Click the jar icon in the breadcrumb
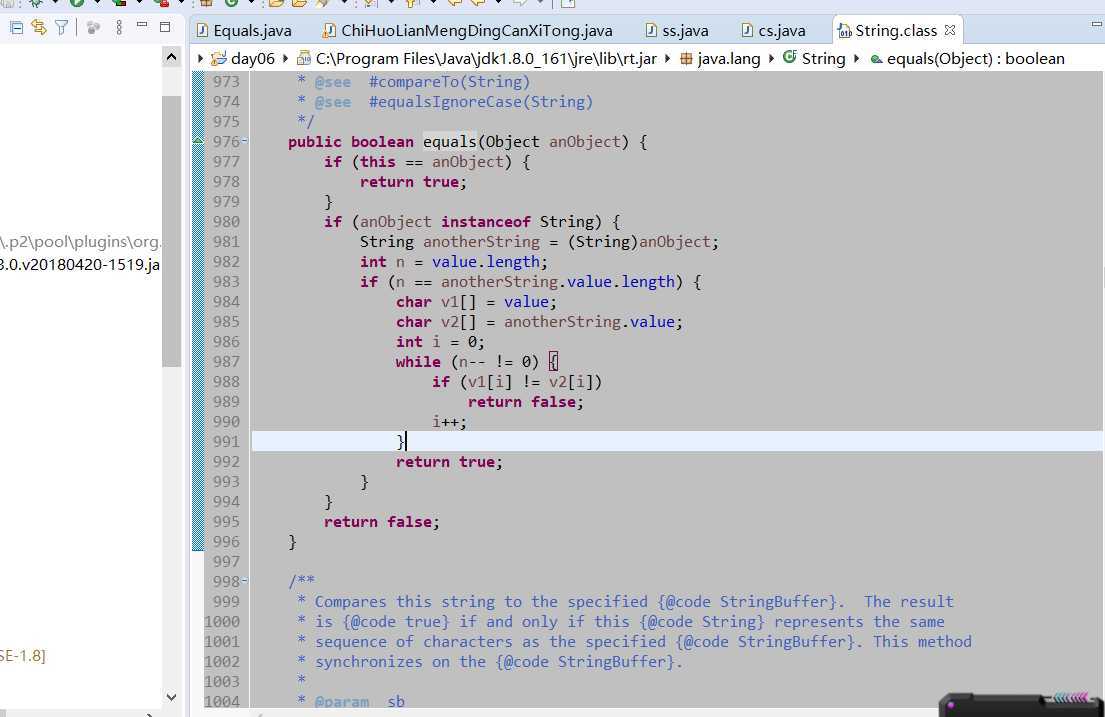Image resolution: width=1105 pixels, height=717 pixels. coord(304,59)
